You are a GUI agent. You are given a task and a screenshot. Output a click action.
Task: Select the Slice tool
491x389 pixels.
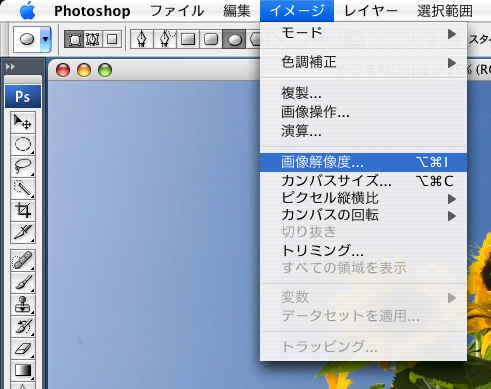tap(23, 232)
